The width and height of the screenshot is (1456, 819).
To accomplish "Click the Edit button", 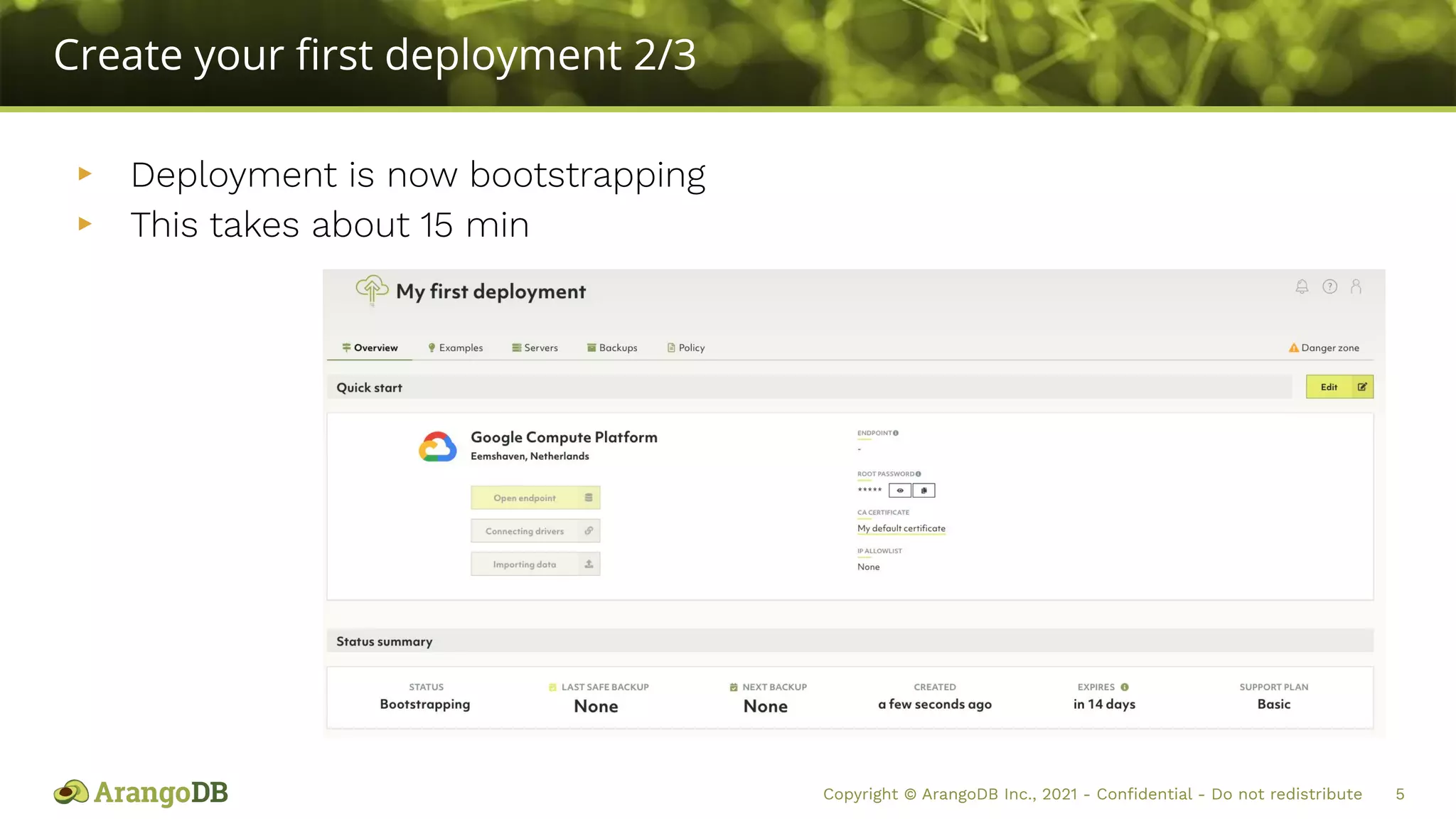I will [1339, 387].
